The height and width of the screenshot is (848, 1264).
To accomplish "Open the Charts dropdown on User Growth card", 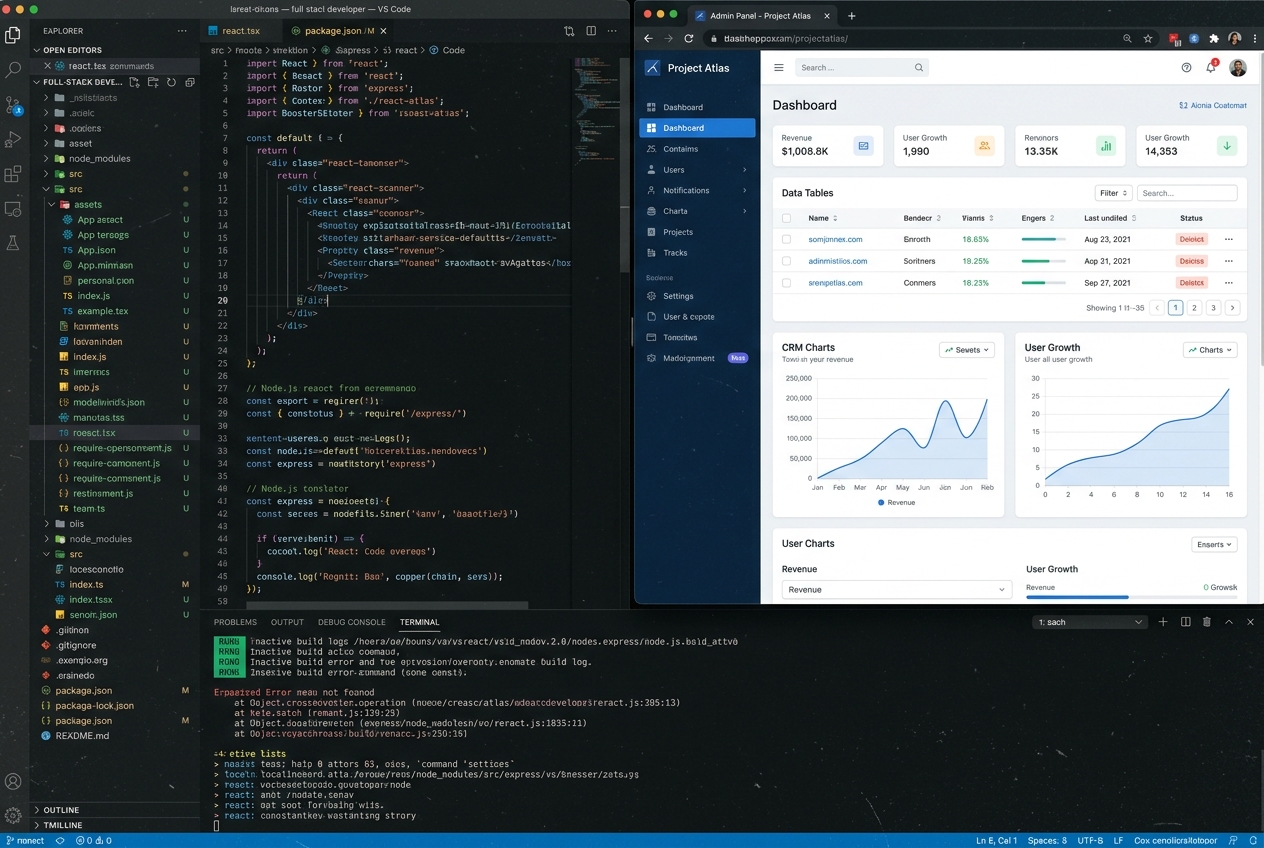I will pyautogui.click(x=1210, y=350).
